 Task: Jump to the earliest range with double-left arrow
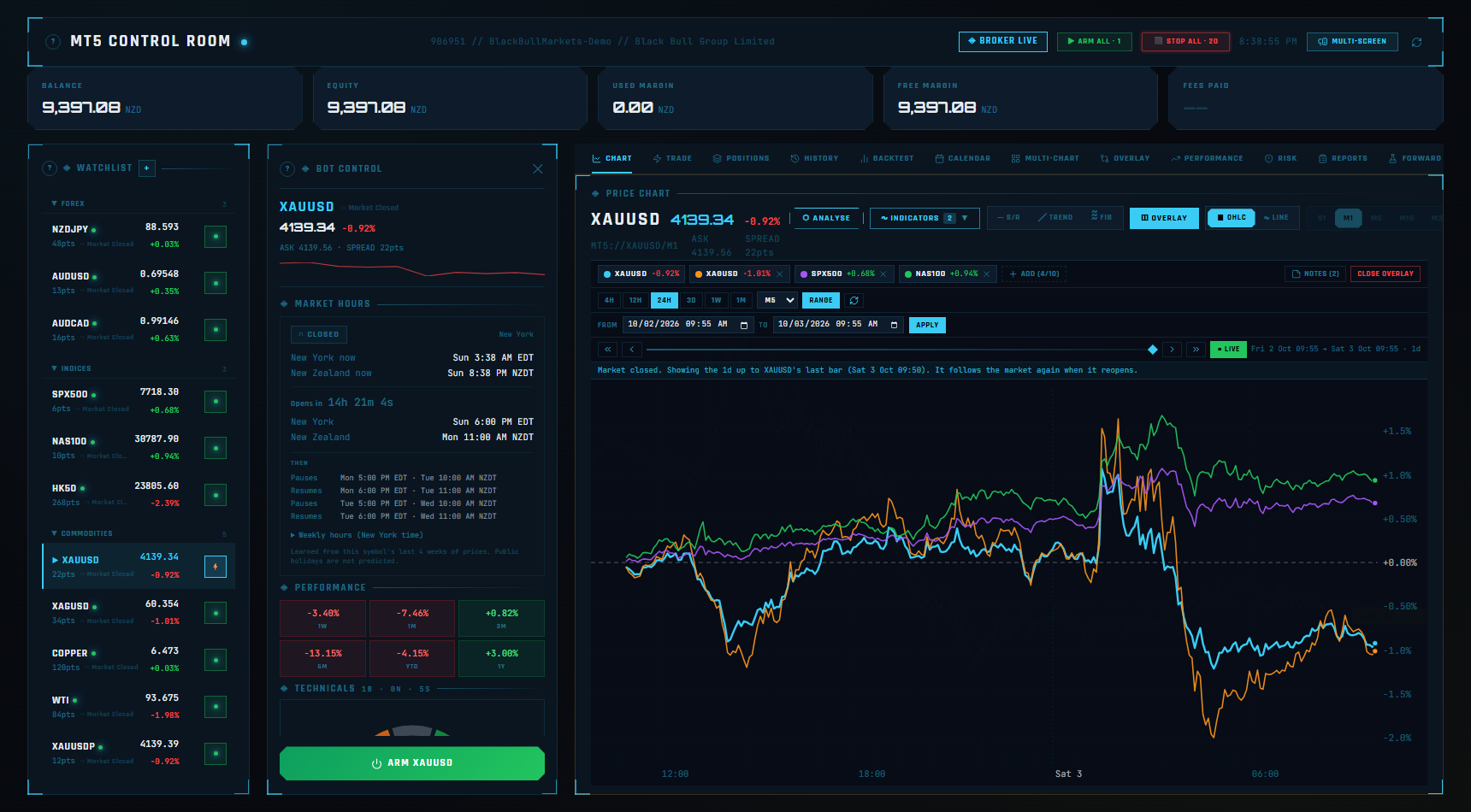point(607,349)
